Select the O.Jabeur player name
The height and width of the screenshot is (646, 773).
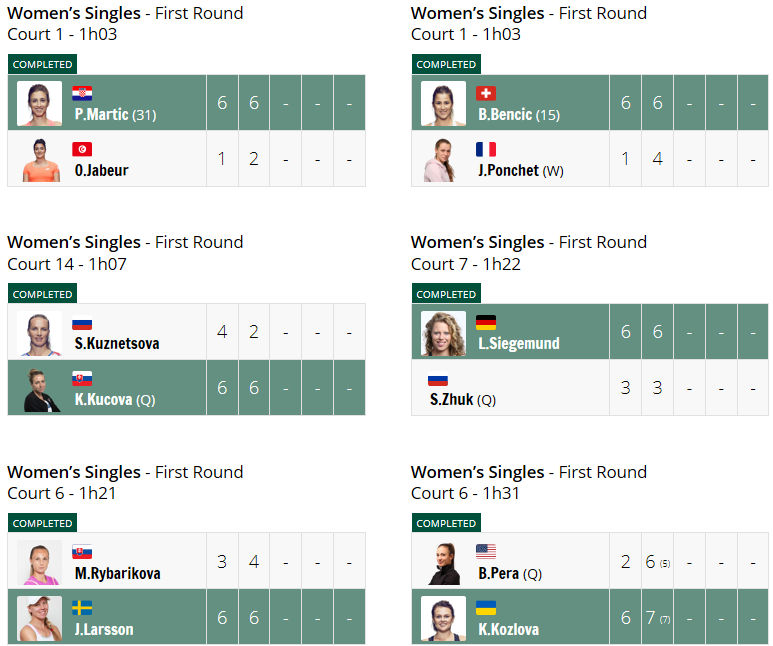(x=102, y=170)
